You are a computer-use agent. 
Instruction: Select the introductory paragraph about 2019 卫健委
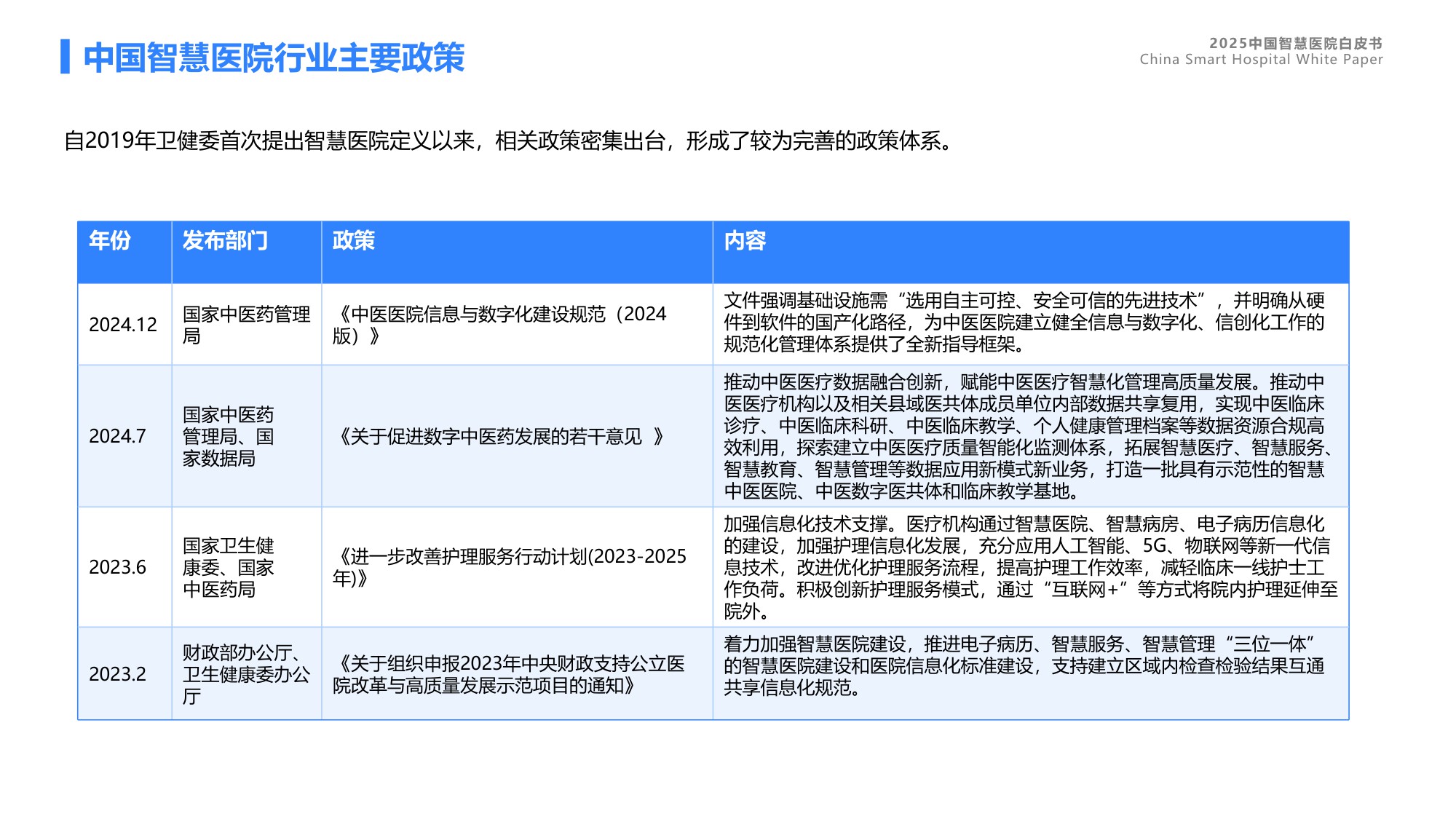(510, 141)
